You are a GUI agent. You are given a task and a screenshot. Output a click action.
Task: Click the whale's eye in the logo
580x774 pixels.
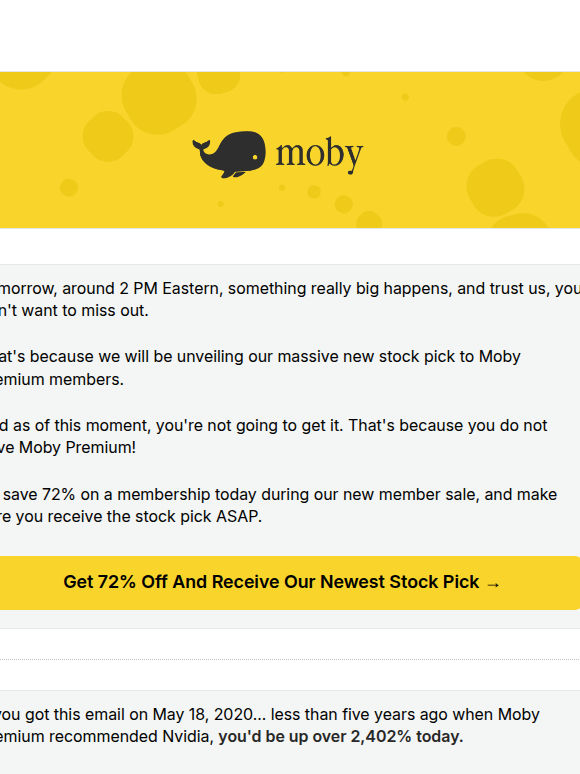pyautogui.click(x=255, y=157)
